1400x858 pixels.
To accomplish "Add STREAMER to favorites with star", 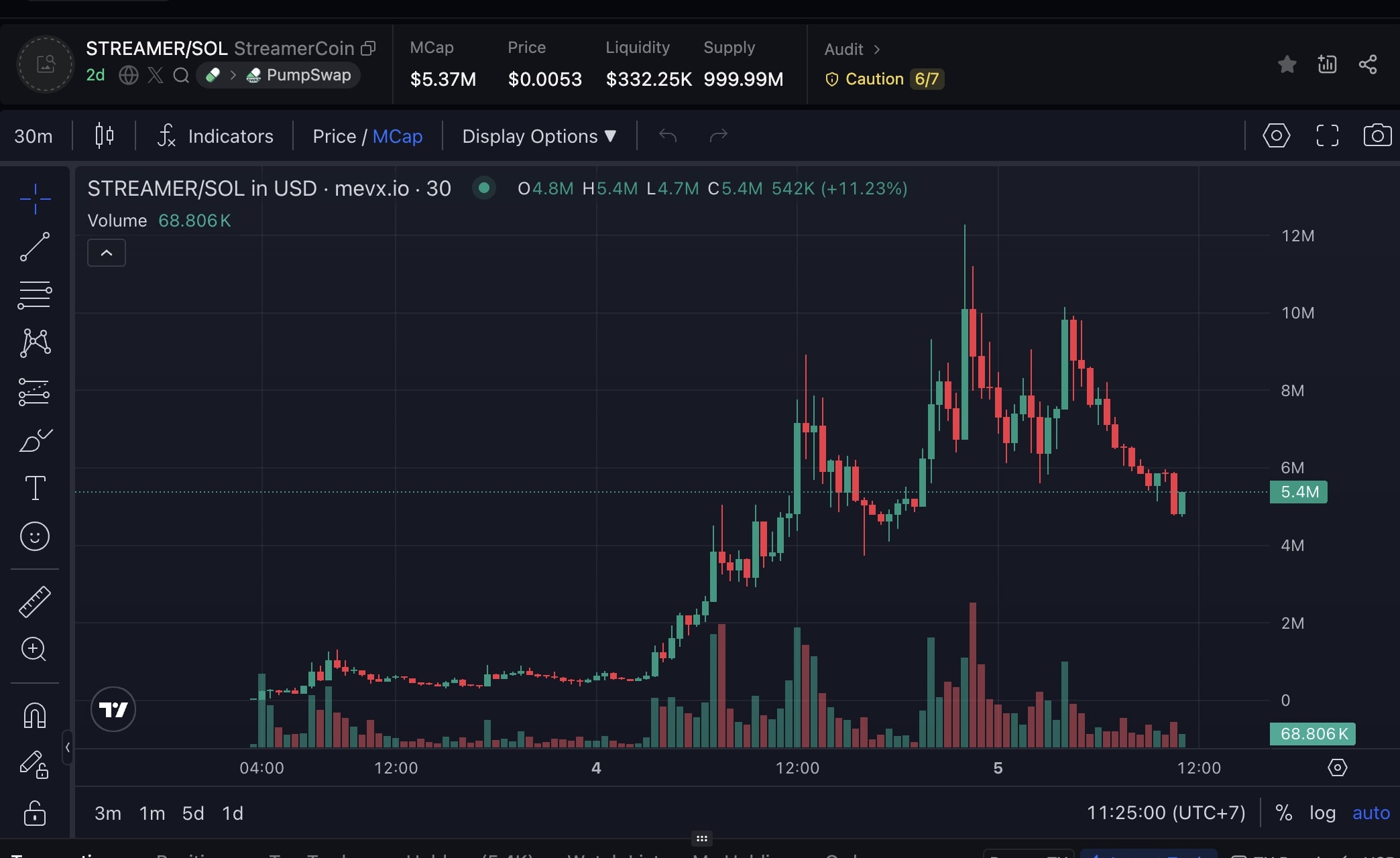I will [1287, 64].
